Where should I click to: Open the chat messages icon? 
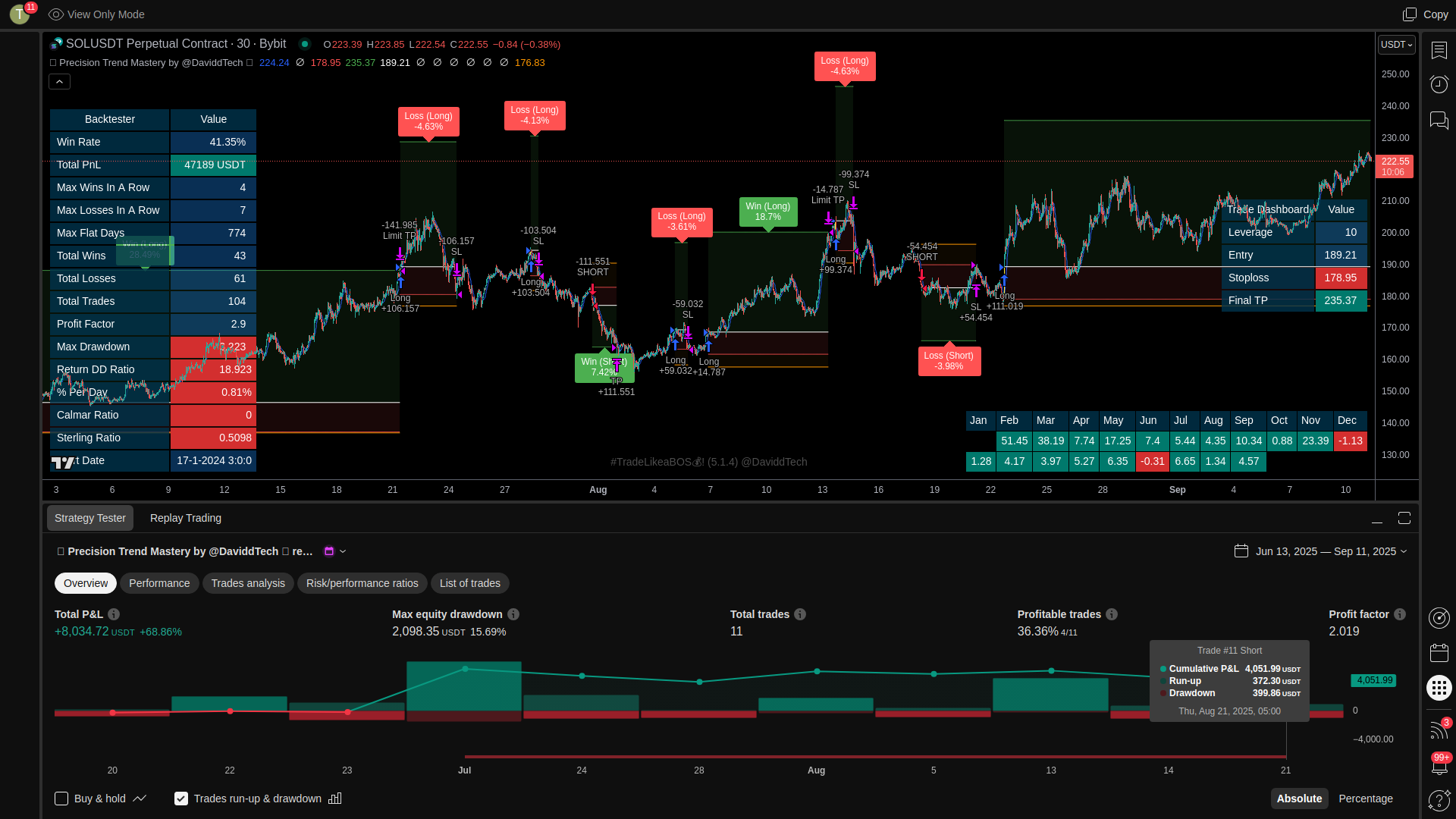coord(1439,120)
